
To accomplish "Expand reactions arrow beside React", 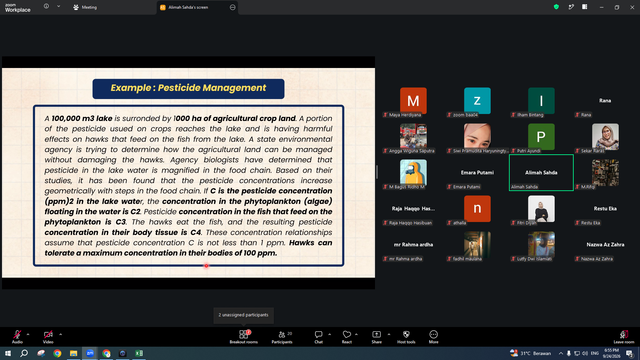I will point(356,334).
